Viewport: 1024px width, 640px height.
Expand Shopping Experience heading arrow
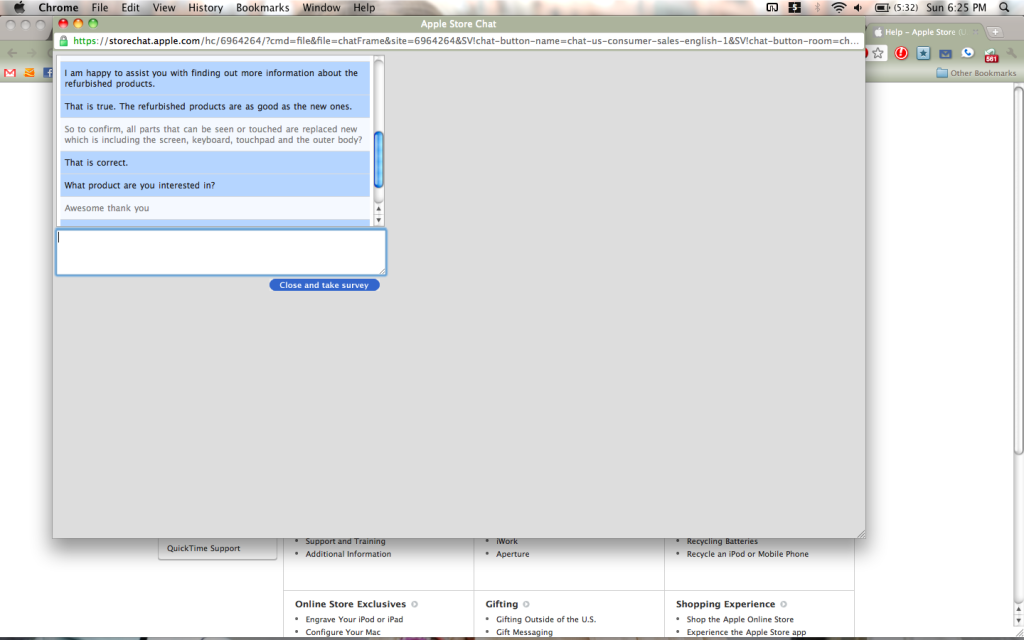tap(784, 604)
